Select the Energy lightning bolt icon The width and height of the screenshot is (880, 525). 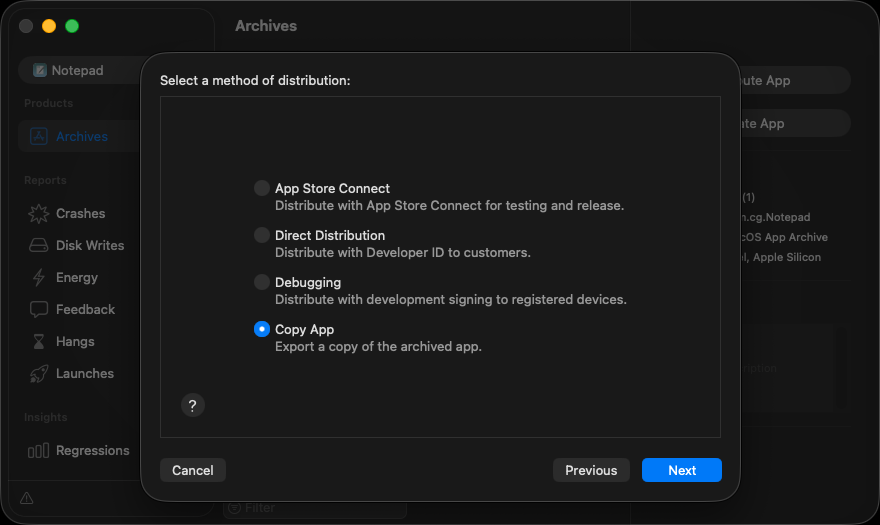coord(39,277)
